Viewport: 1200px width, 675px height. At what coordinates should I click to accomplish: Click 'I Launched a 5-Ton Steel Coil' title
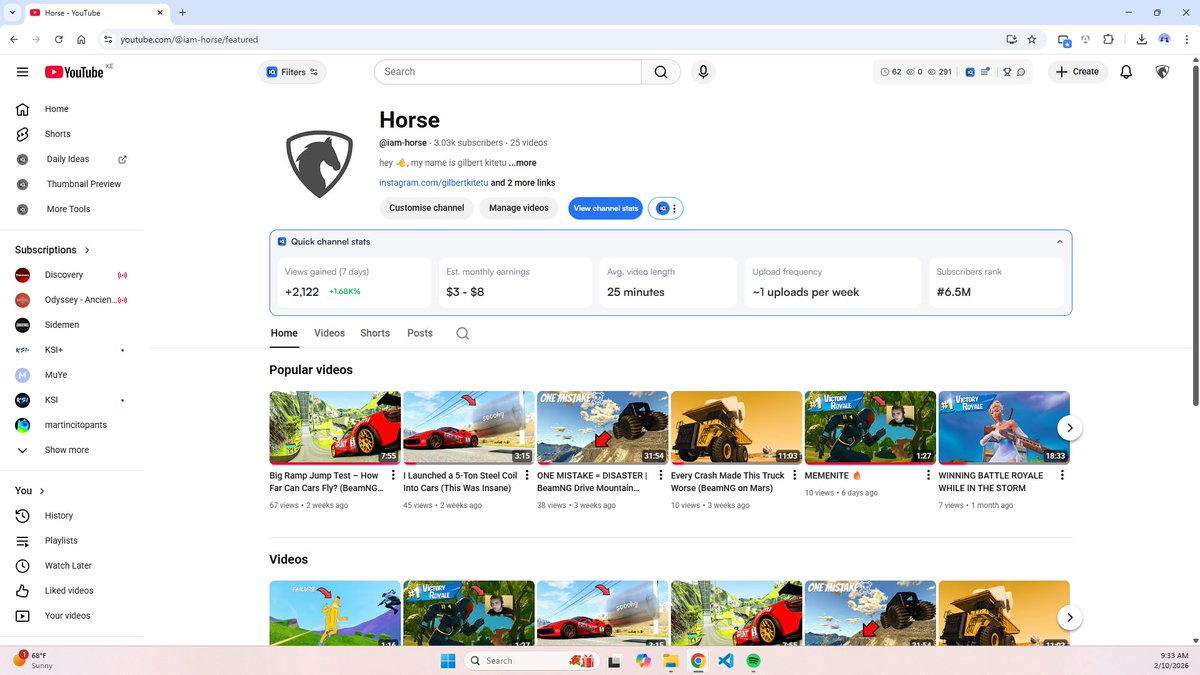tap(458, 482)
